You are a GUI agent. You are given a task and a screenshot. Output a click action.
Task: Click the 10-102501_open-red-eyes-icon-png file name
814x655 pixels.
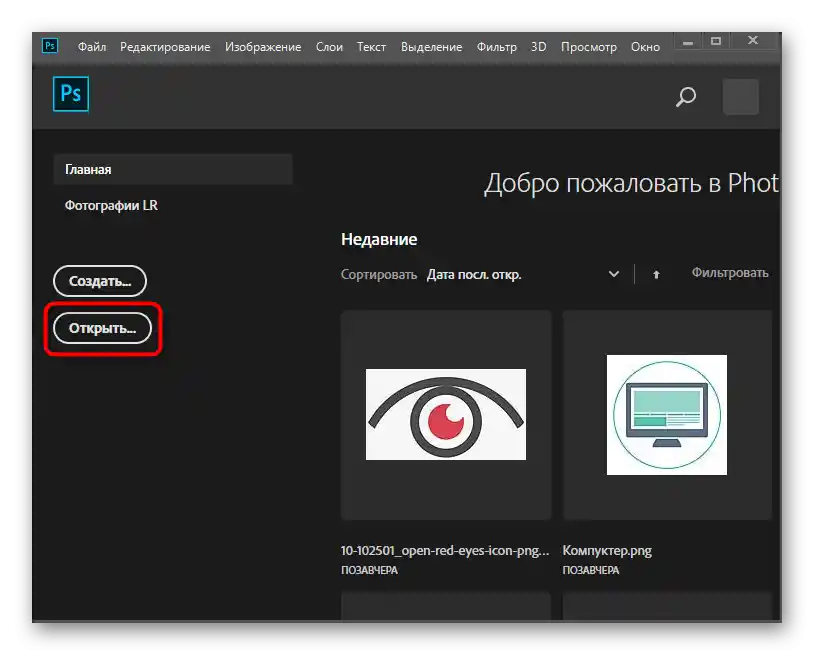click(445, 551)
